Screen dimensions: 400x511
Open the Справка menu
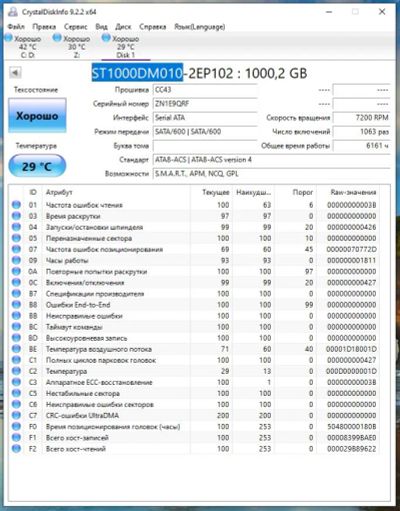point(153,27)
